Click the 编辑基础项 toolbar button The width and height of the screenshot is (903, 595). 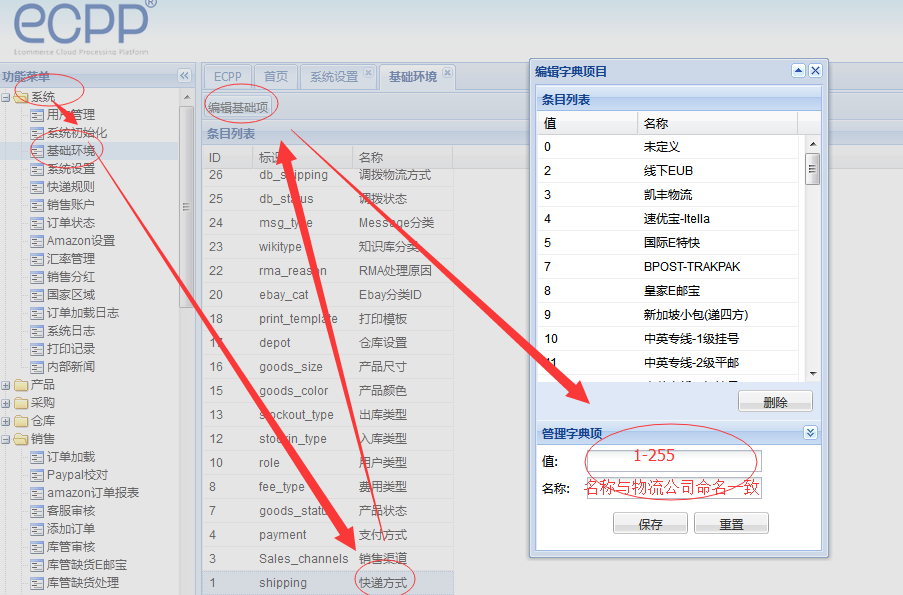(238, 107)
